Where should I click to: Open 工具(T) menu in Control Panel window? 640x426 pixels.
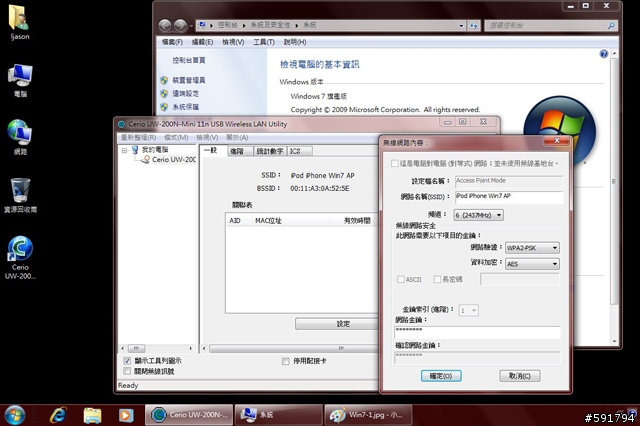coord(264,42)
